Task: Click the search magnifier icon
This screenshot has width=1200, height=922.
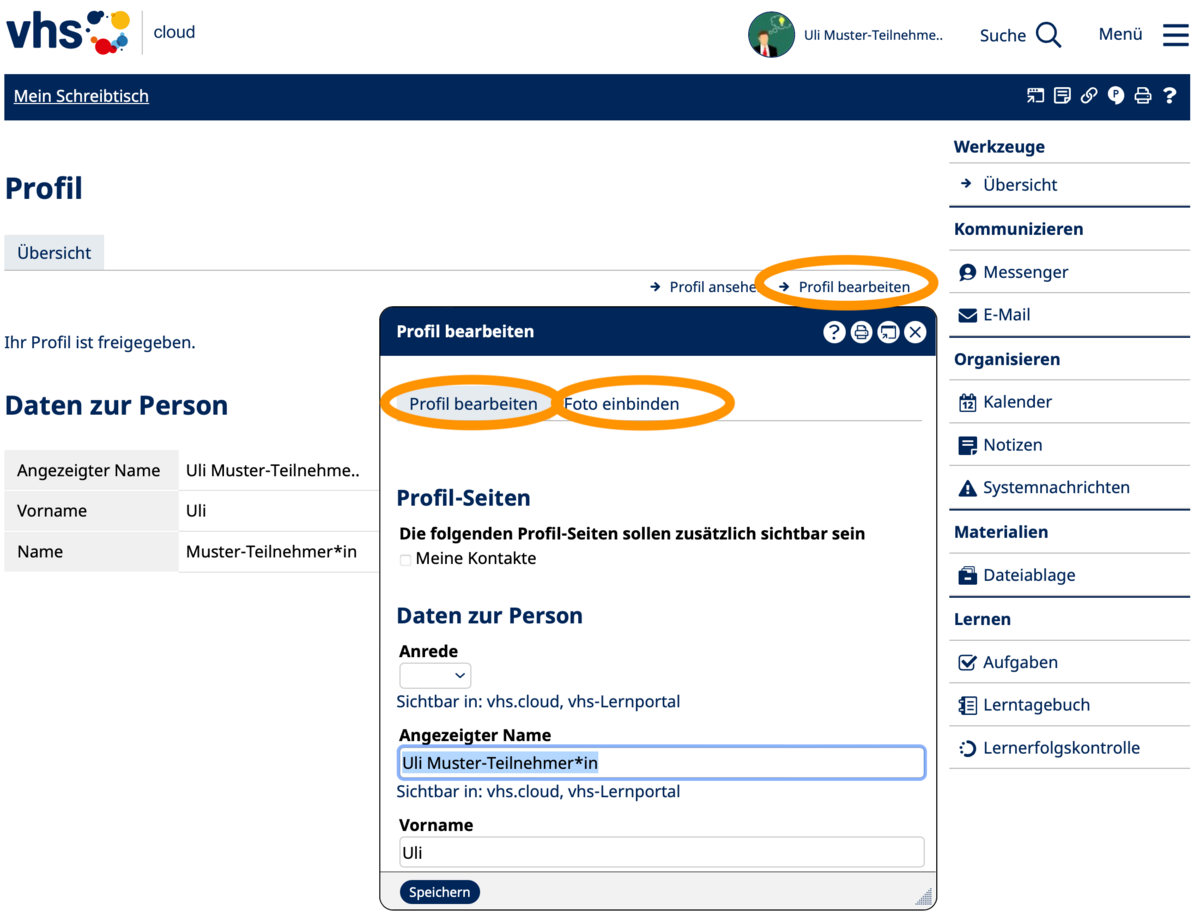Action: pyautogui.click(x=1048, y=35)
